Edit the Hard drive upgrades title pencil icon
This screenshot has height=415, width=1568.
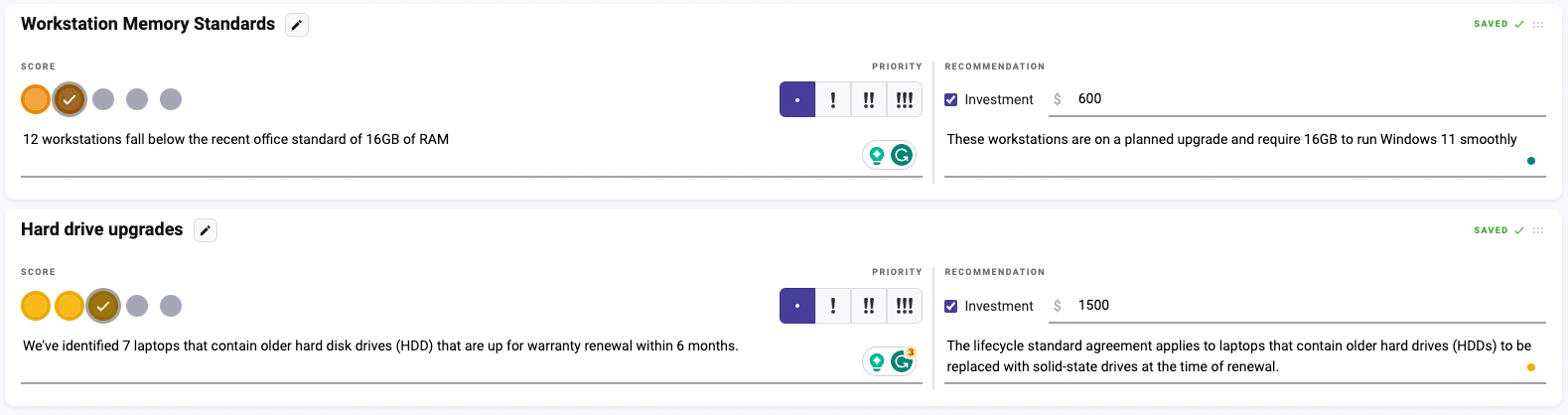tap(206, 230)
